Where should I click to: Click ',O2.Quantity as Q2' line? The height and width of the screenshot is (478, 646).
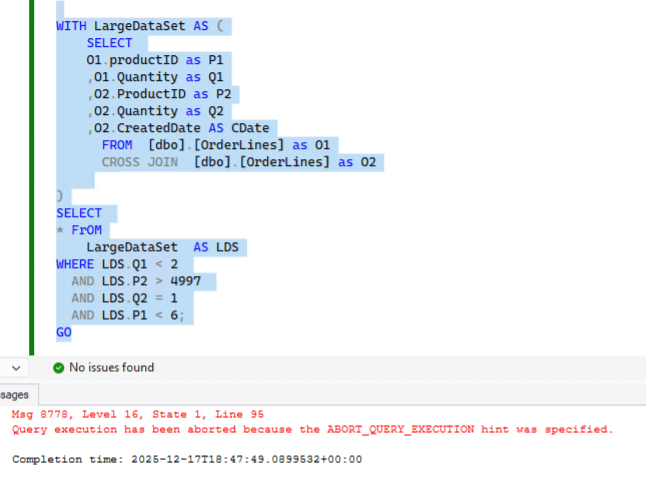point(155,111)
